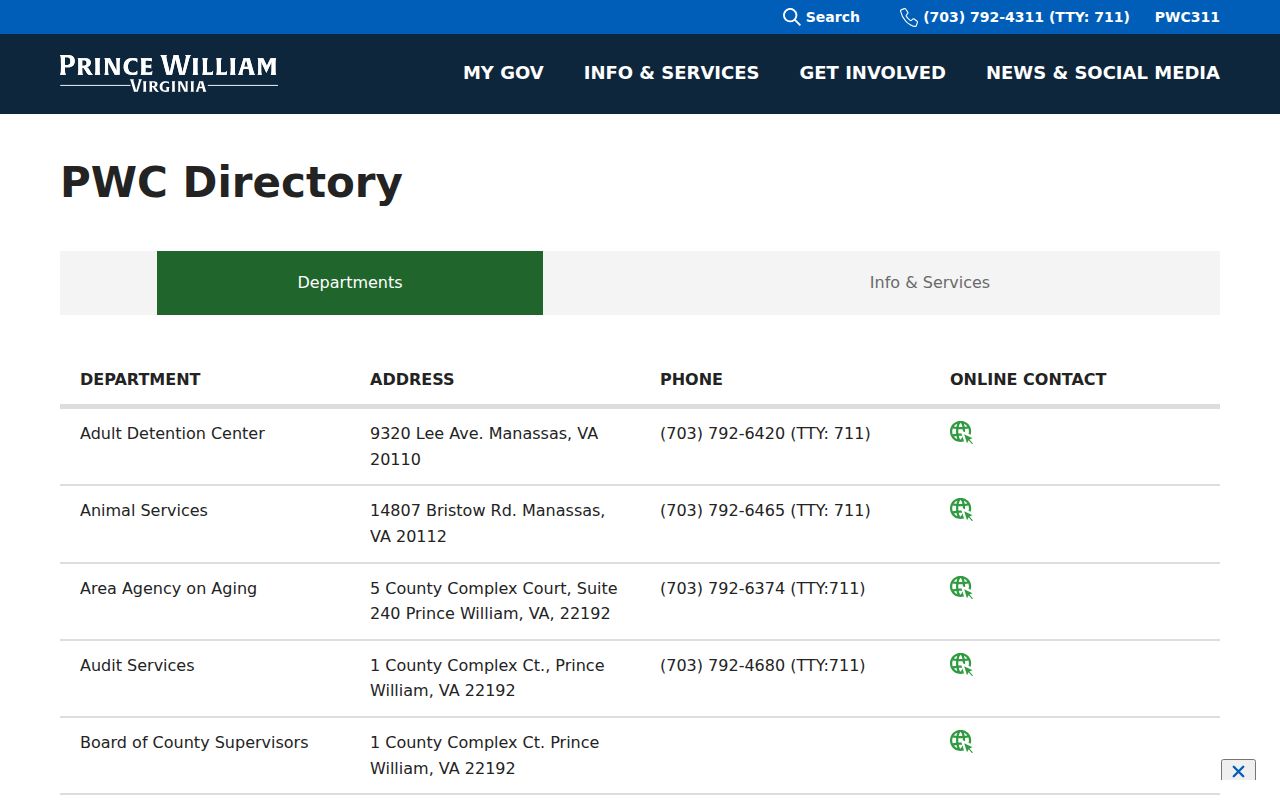Screen dimensions: 1280x800
Task: Open the INFO & SERVICES menu
Action: pos(671,73)
